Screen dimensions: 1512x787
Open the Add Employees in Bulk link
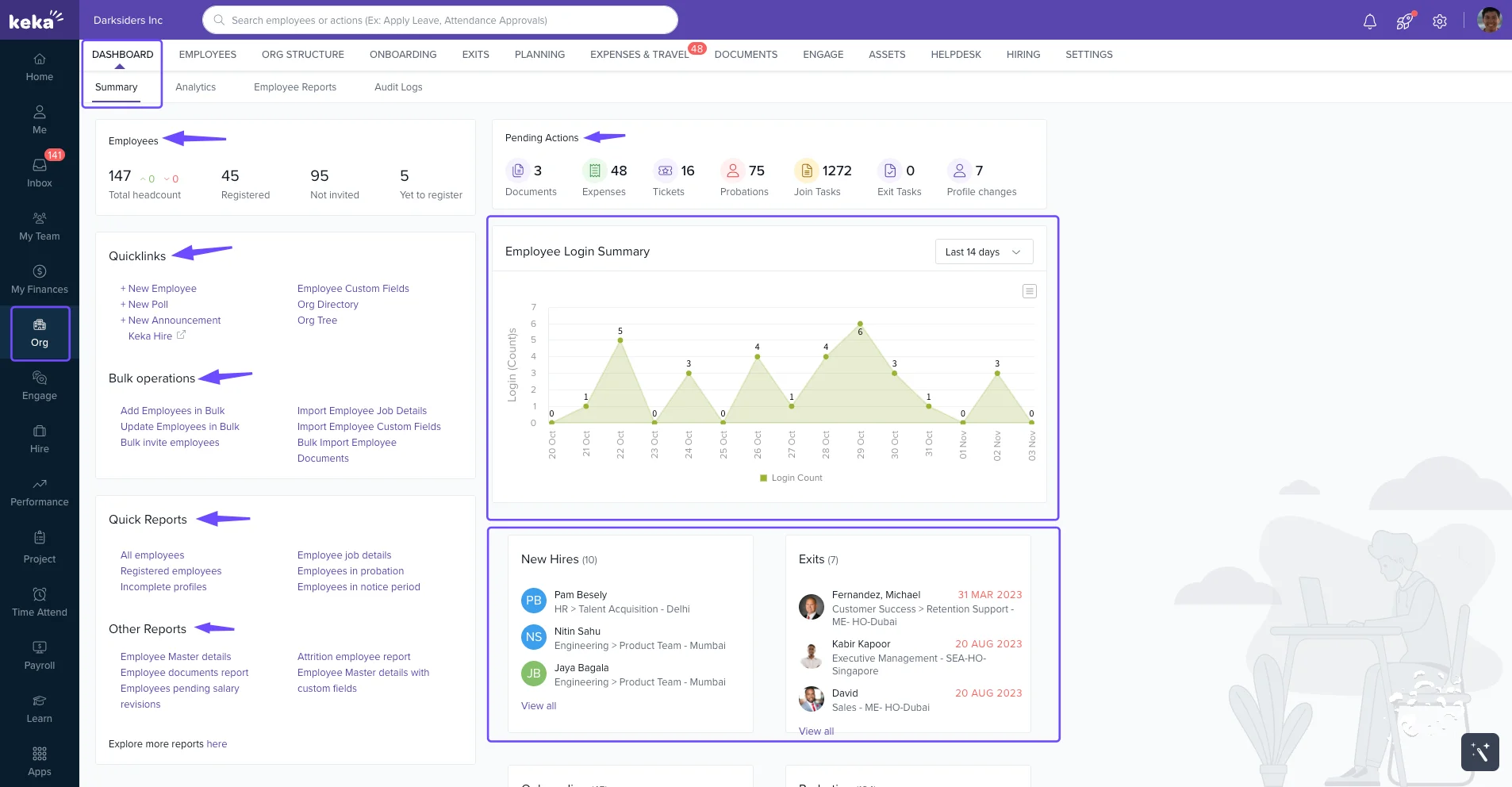point(172,410)
